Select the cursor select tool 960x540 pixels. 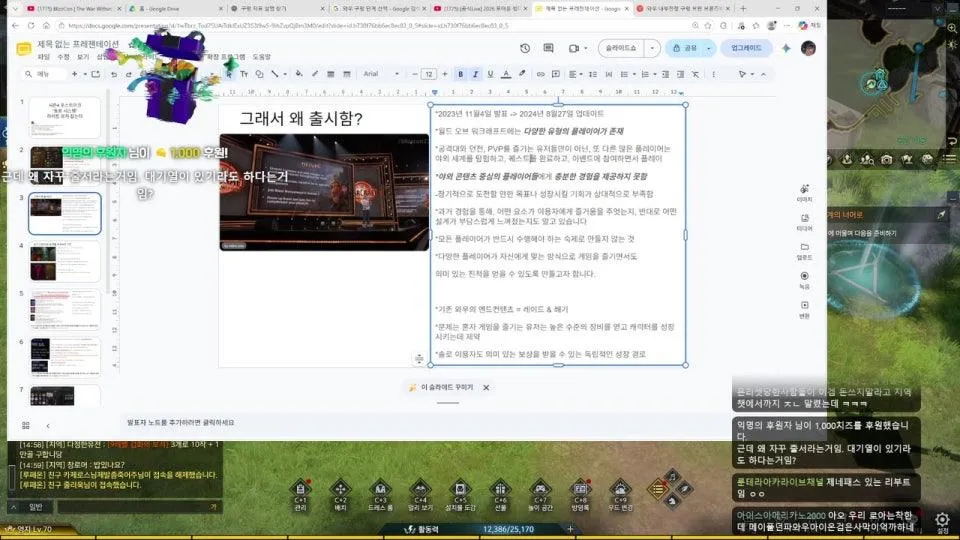coord(229,74)
